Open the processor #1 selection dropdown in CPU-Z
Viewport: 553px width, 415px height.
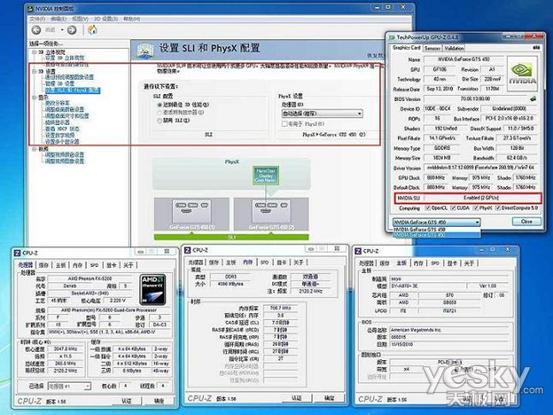point(69,386)
